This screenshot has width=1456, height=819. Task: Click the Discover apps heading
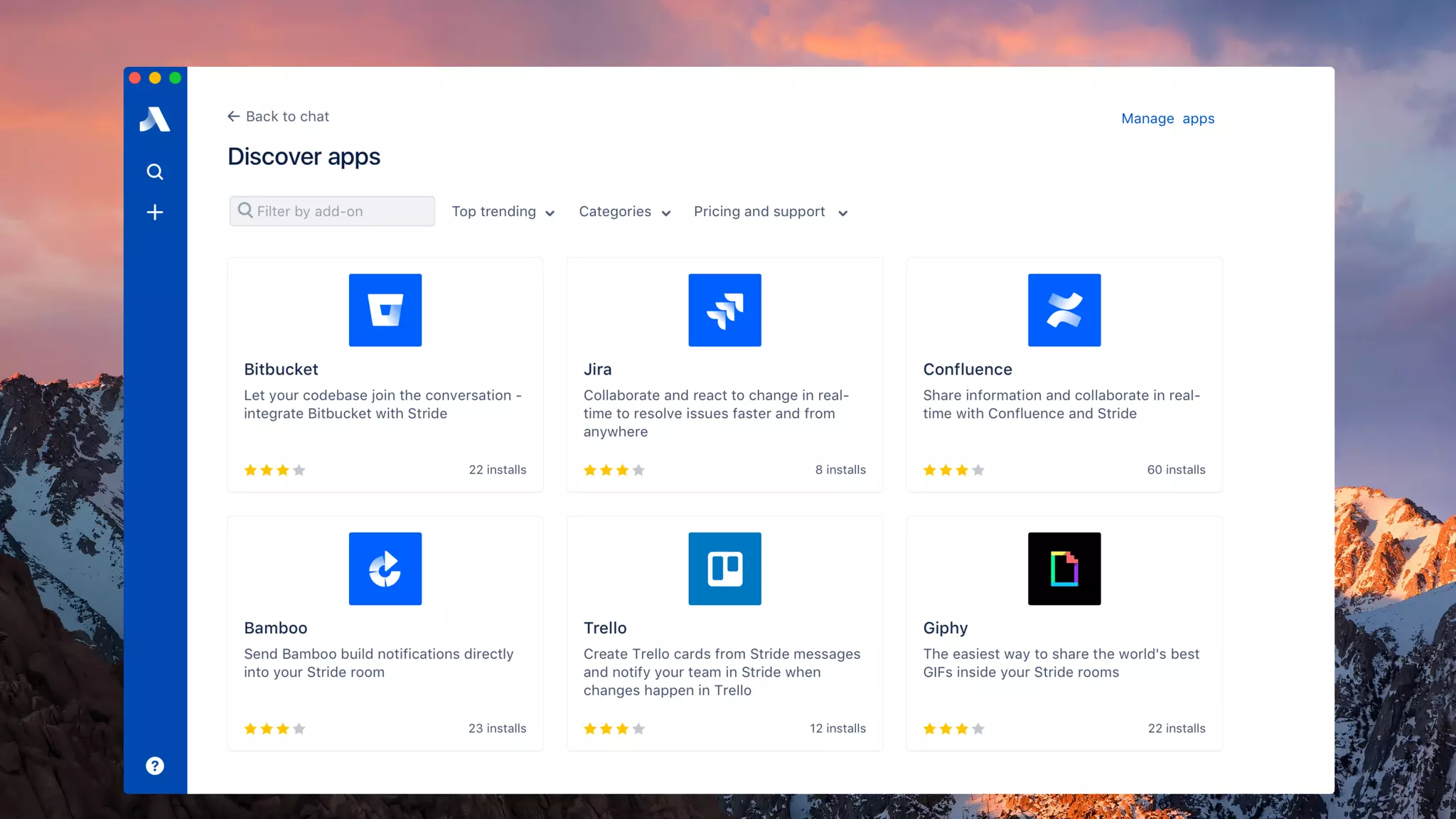pyautogui.click(x=304, y=156)
